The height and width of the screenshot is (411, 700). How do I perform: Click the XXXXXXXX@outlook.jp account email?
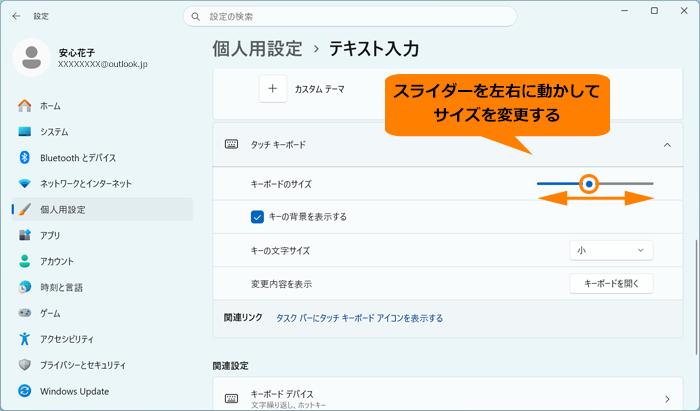click(x=103, y=64)
